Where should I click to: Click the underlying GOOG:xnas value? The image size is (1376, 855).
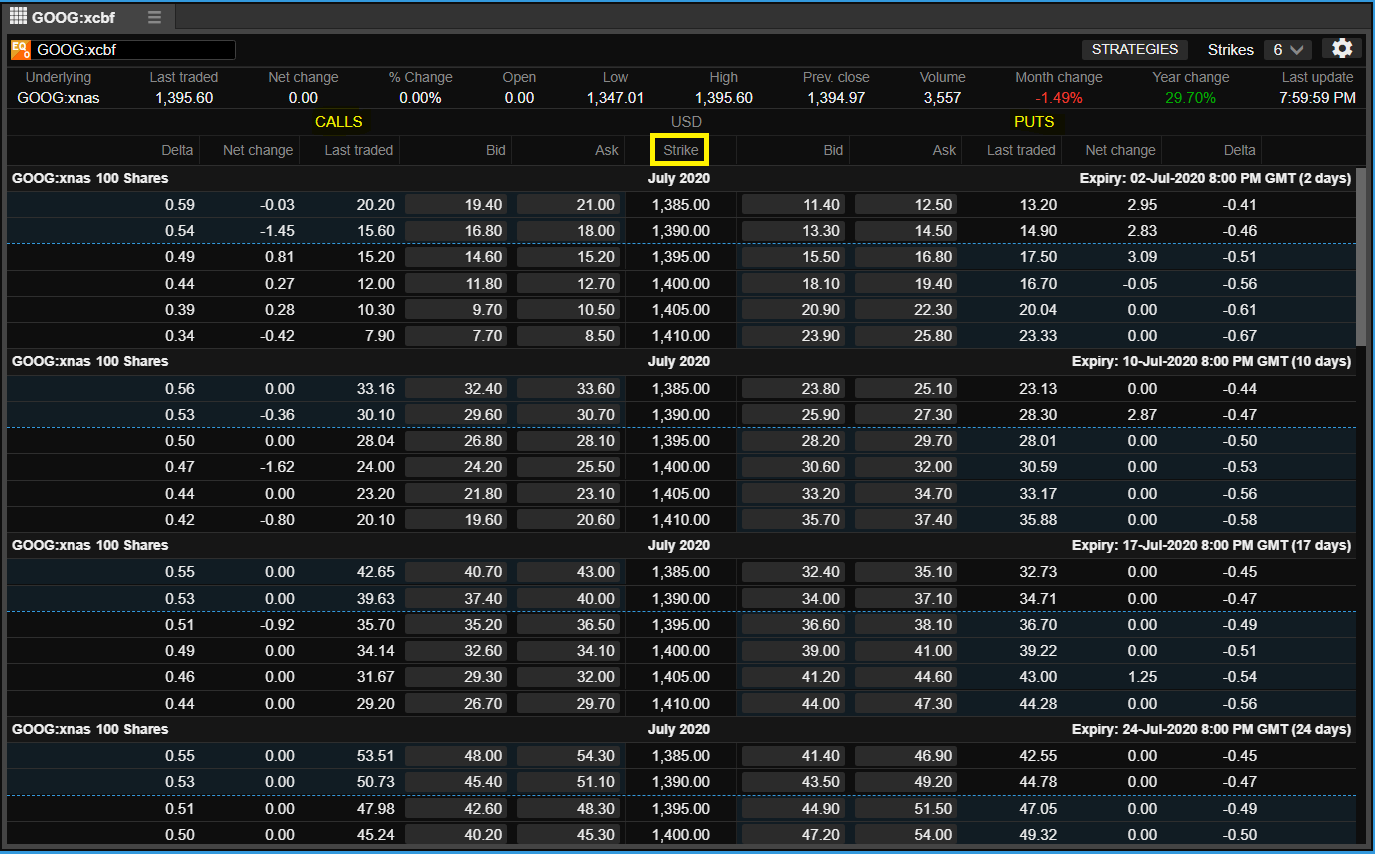pos(58,98)
